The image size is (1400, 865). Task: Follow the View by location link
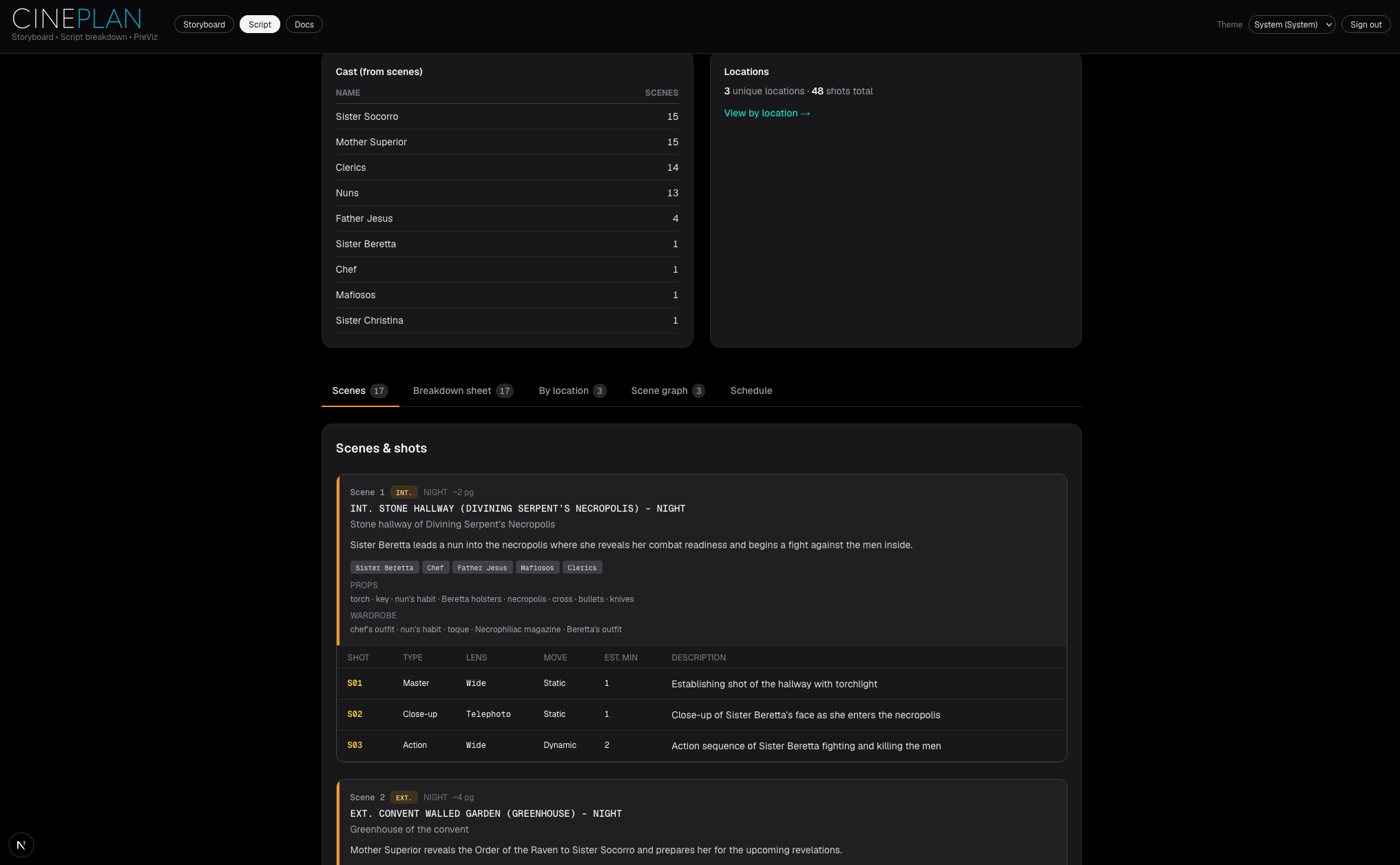click(x=766, y=113)
